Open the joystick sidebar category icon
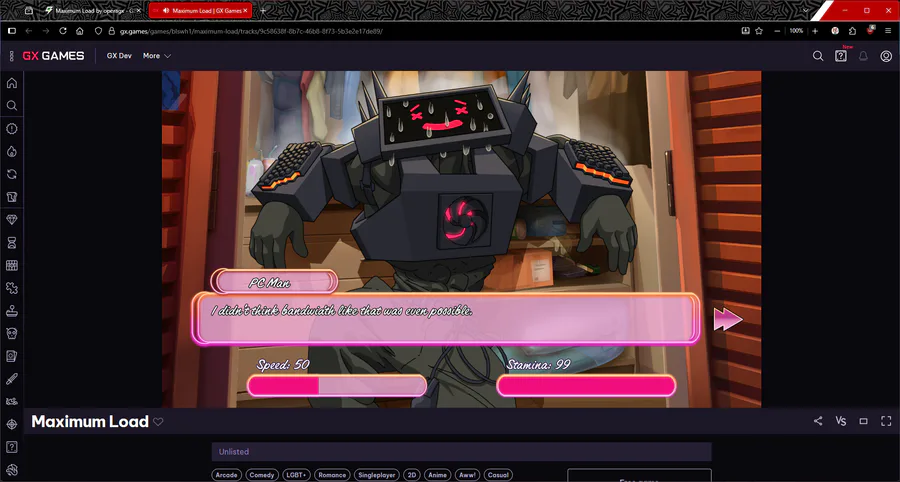Screen dimensions: 900x482 click(11, 311)
